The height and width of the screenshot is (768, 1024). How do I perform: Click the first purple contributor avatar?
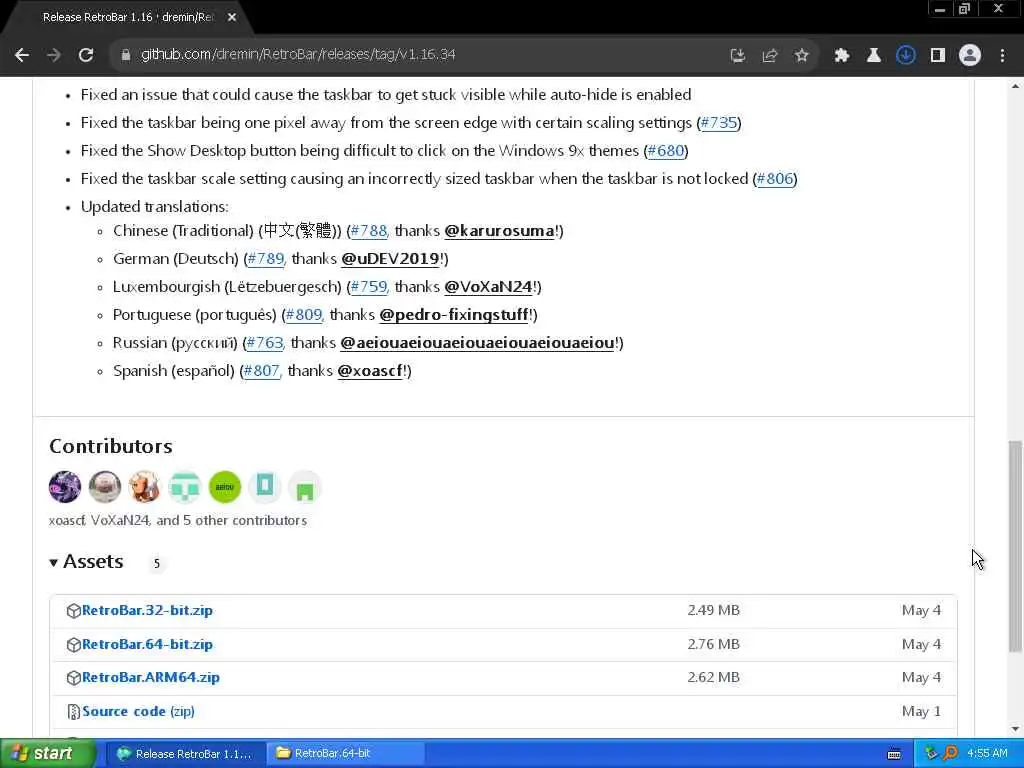point(65,487)
